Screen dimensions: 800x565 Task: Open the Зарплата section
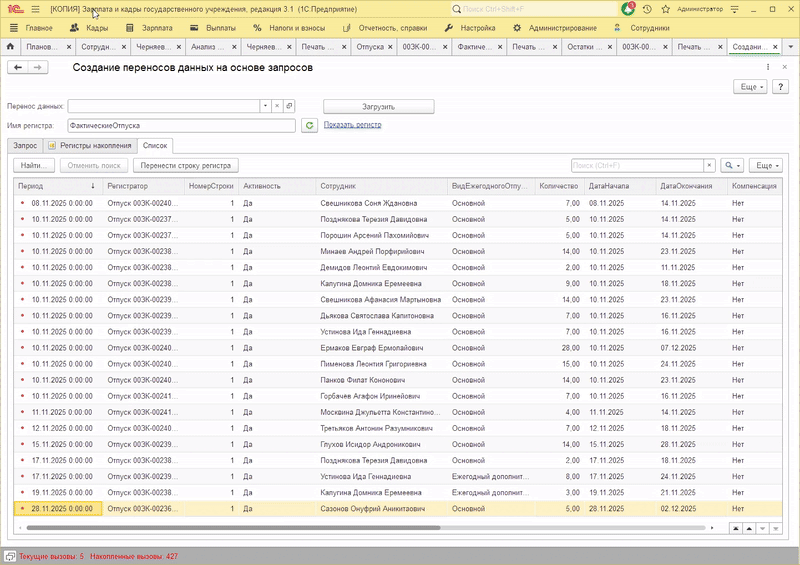click(149, 28)
